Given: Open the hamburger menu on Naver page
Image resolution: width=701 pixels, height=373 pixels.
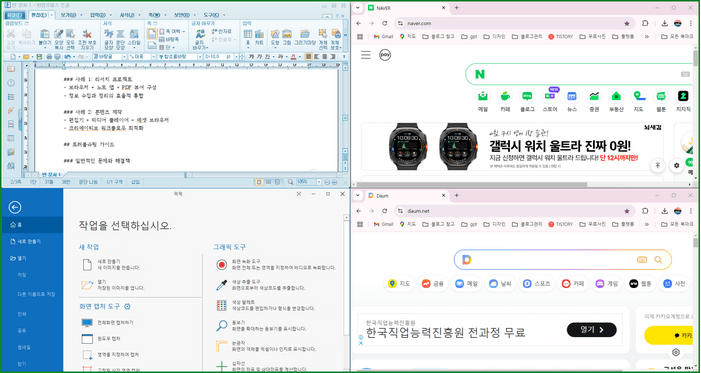Looking at the screenshot, I should [x=366, y=55].
